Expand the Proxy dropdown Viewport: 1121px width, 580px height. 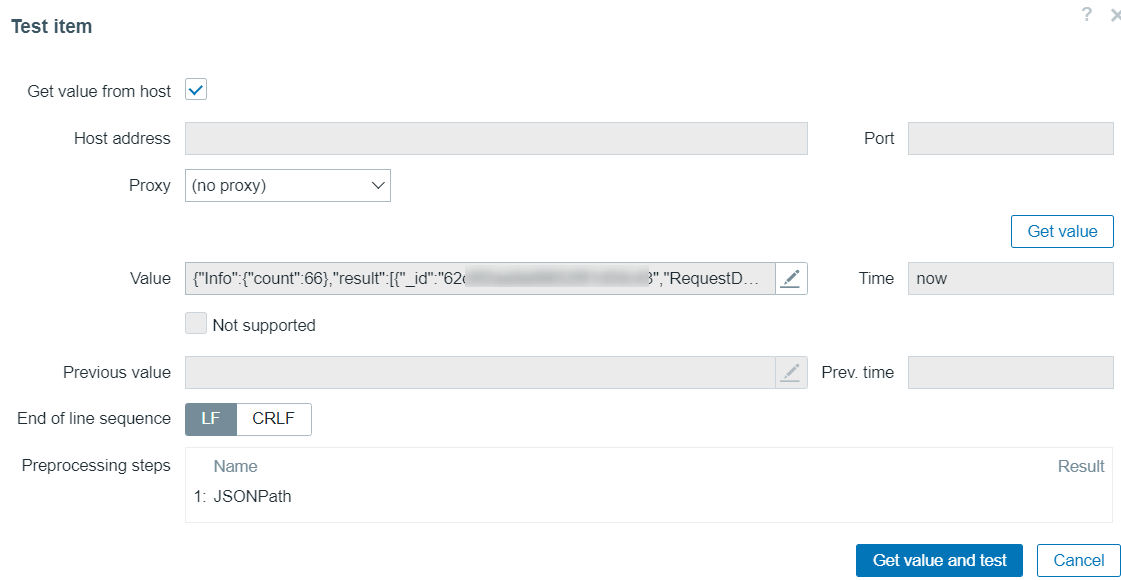(287, 185)
